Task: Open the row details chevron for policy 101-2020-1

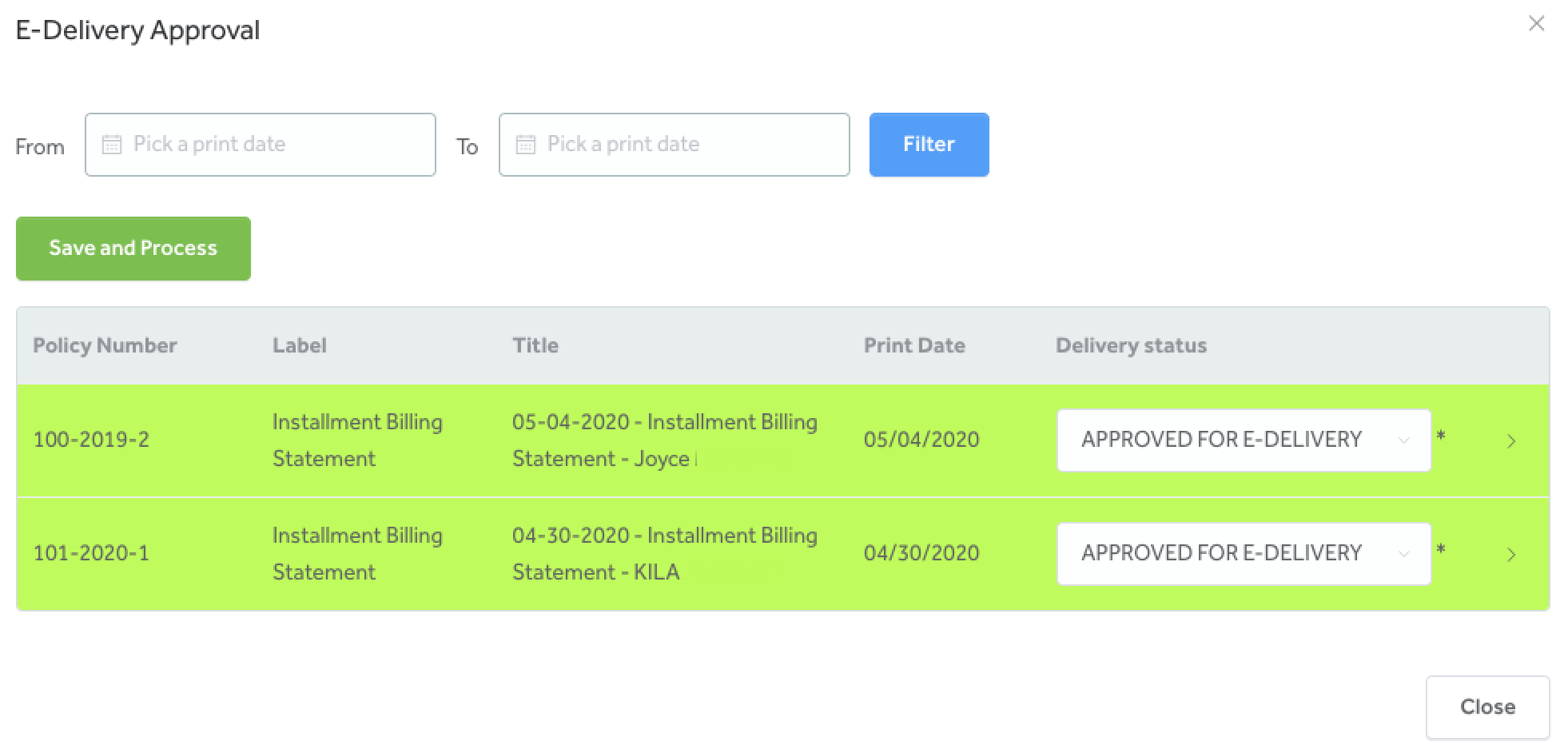Action: [1511, 554]
